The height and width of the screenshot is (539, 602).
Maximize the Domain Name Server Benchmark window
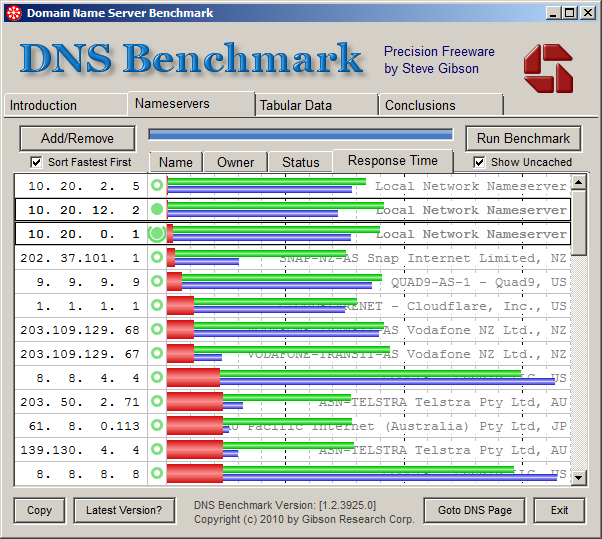click(570, 13)
